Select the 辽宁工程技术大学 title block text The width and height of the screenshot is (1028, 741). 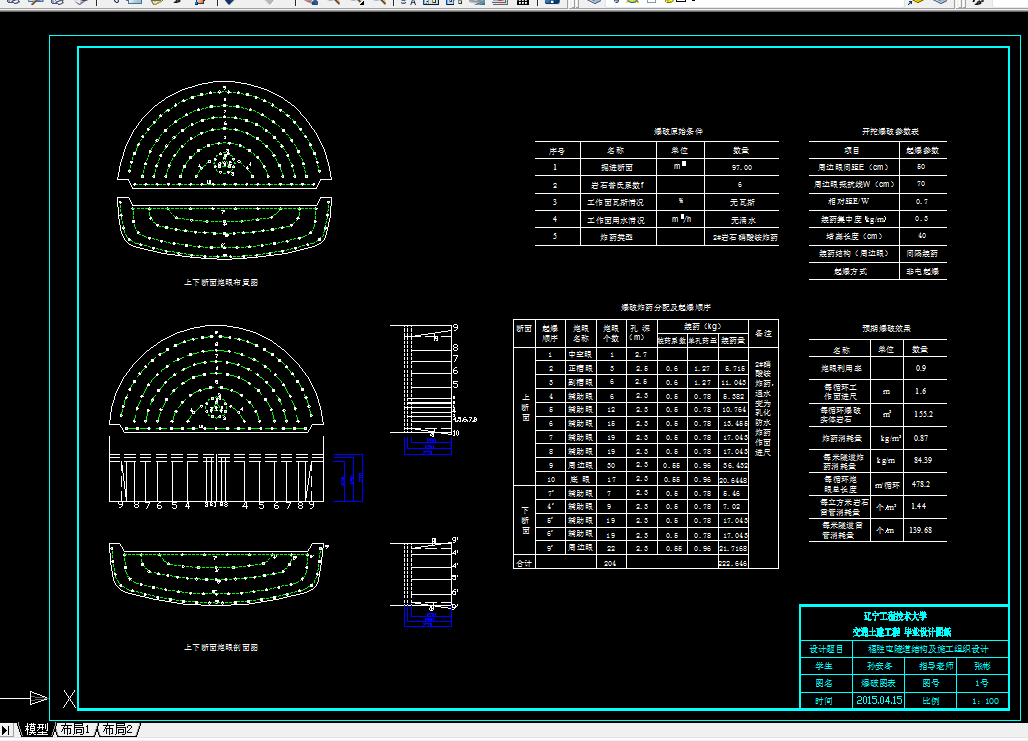[895, 616]
